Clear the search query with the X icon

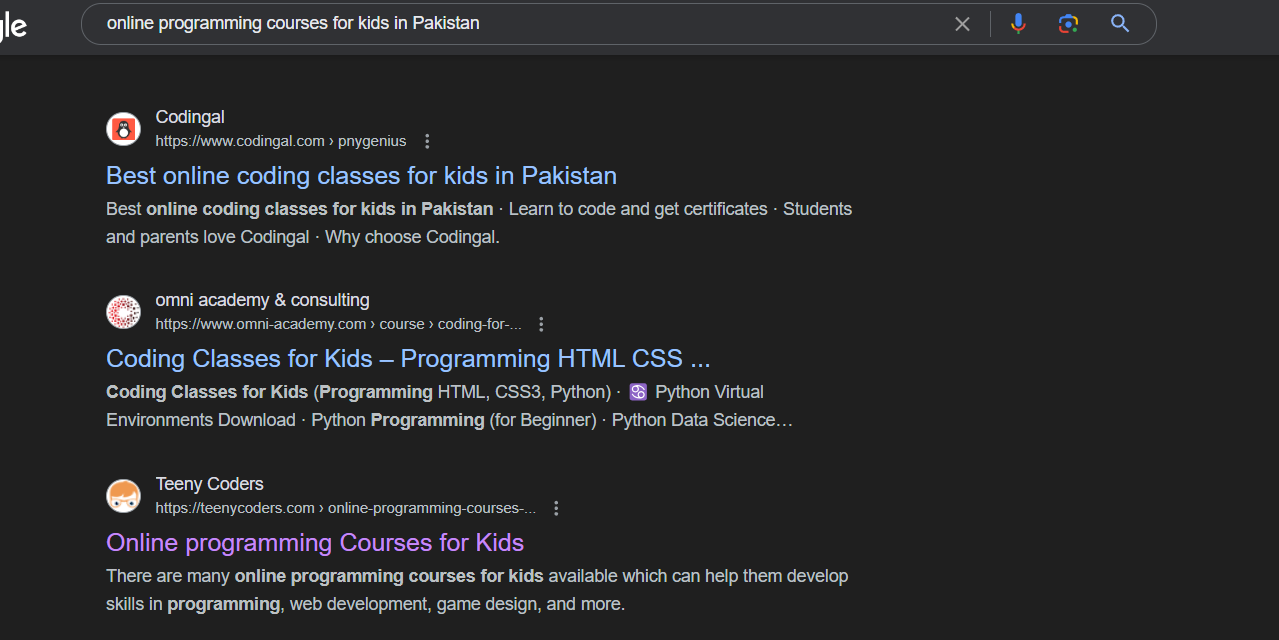pyautogui.click(x=962, y=24)
